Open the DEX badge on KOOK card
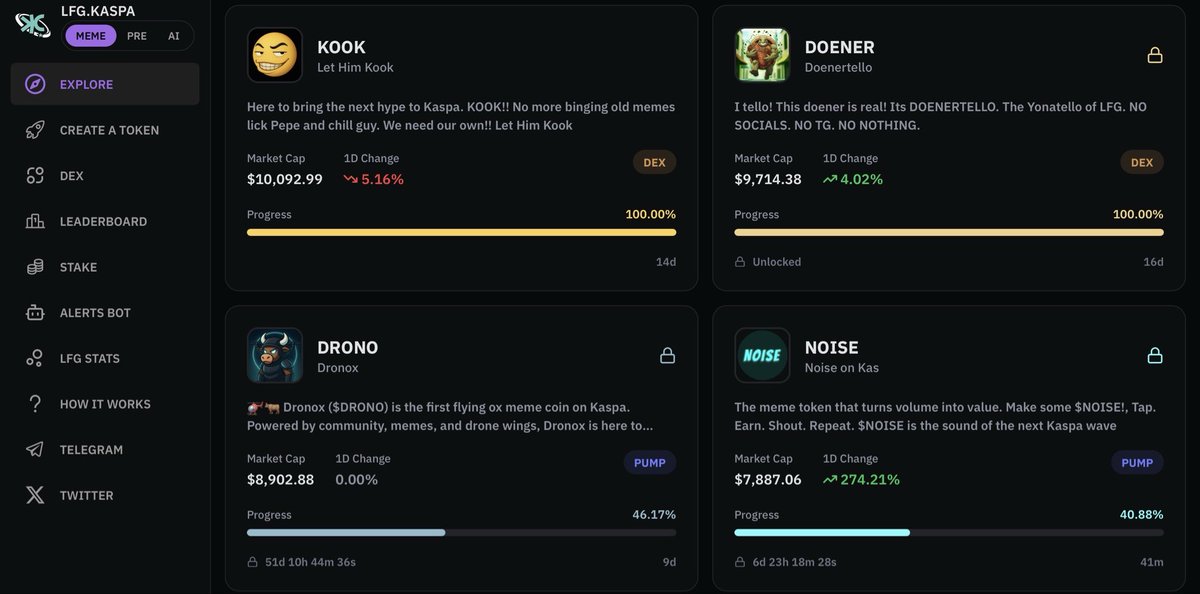The image size is (1200, 594). (x=654, y=161)
